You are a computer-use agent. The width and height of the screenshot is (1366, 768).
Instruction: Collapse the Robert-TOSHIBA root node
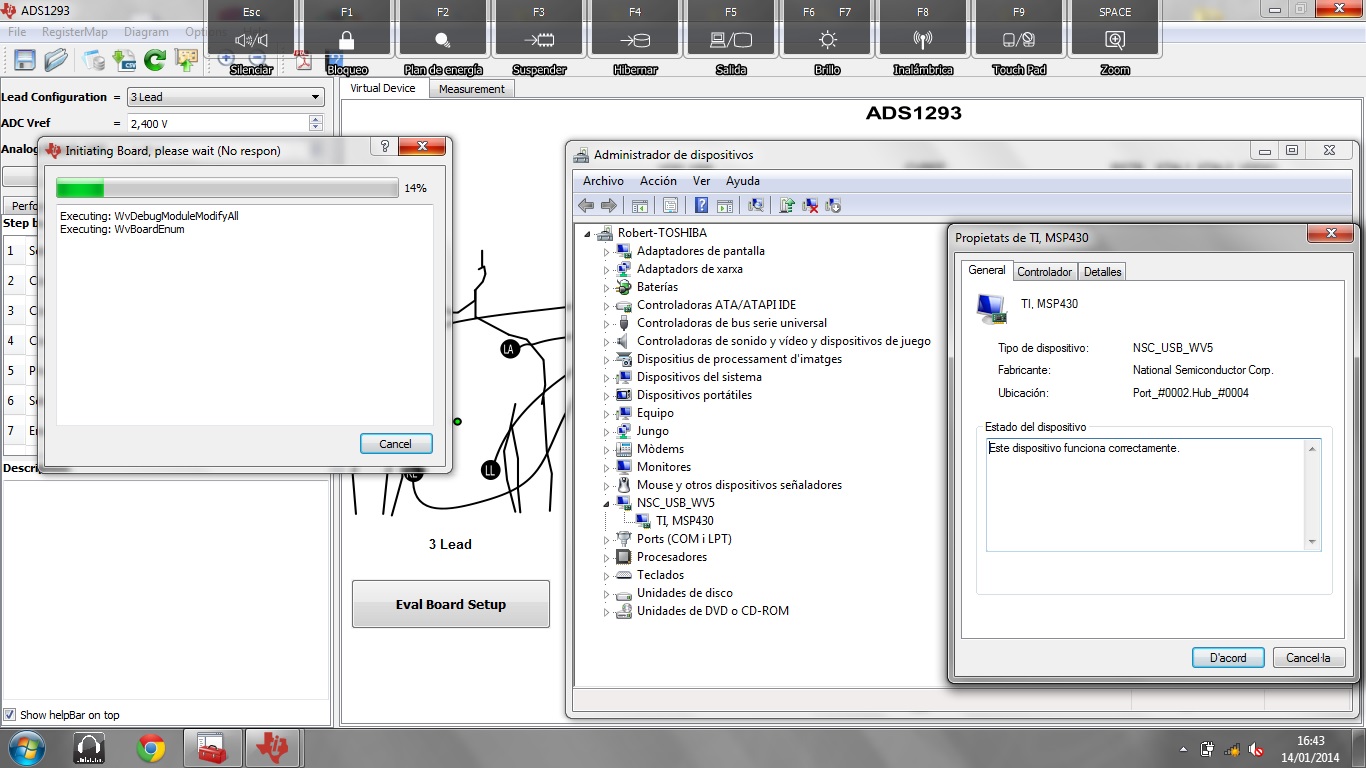pos(587,233)
